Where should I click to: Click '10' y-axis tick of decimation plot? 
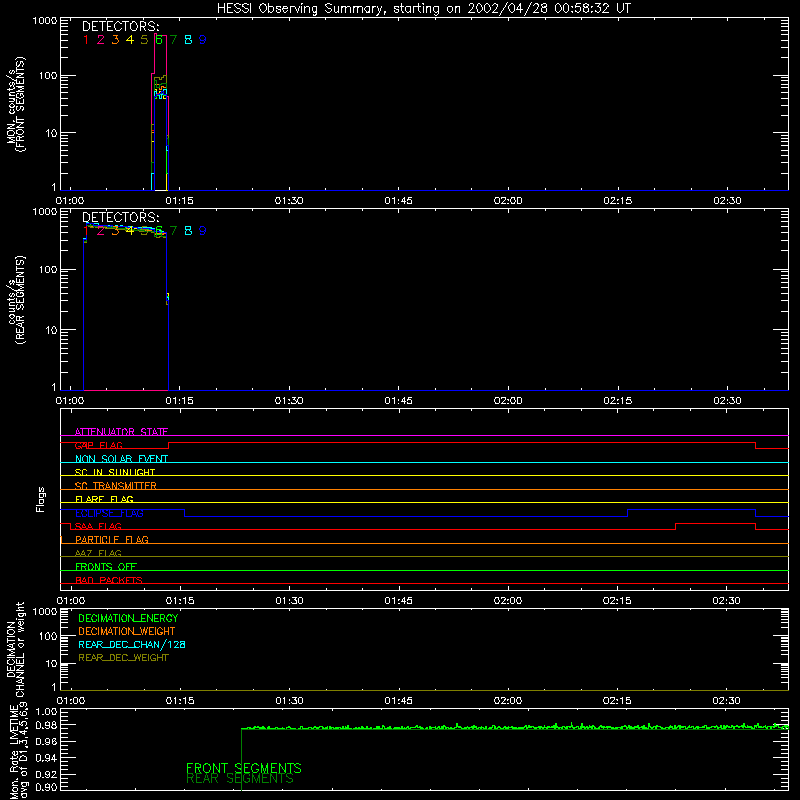point(52,664)
